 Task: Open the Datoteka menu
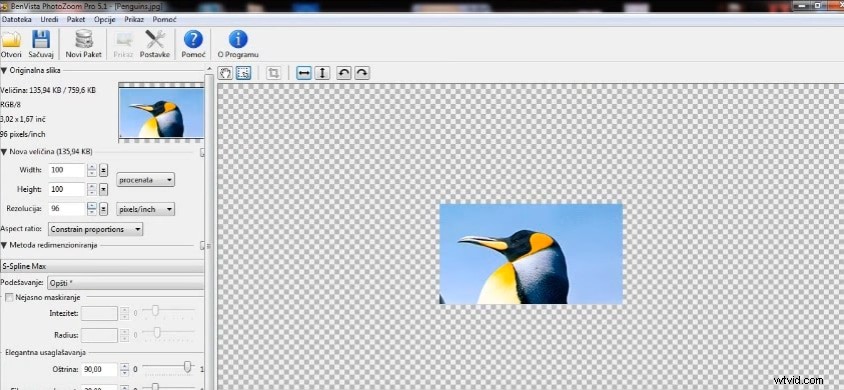point(16,19)
